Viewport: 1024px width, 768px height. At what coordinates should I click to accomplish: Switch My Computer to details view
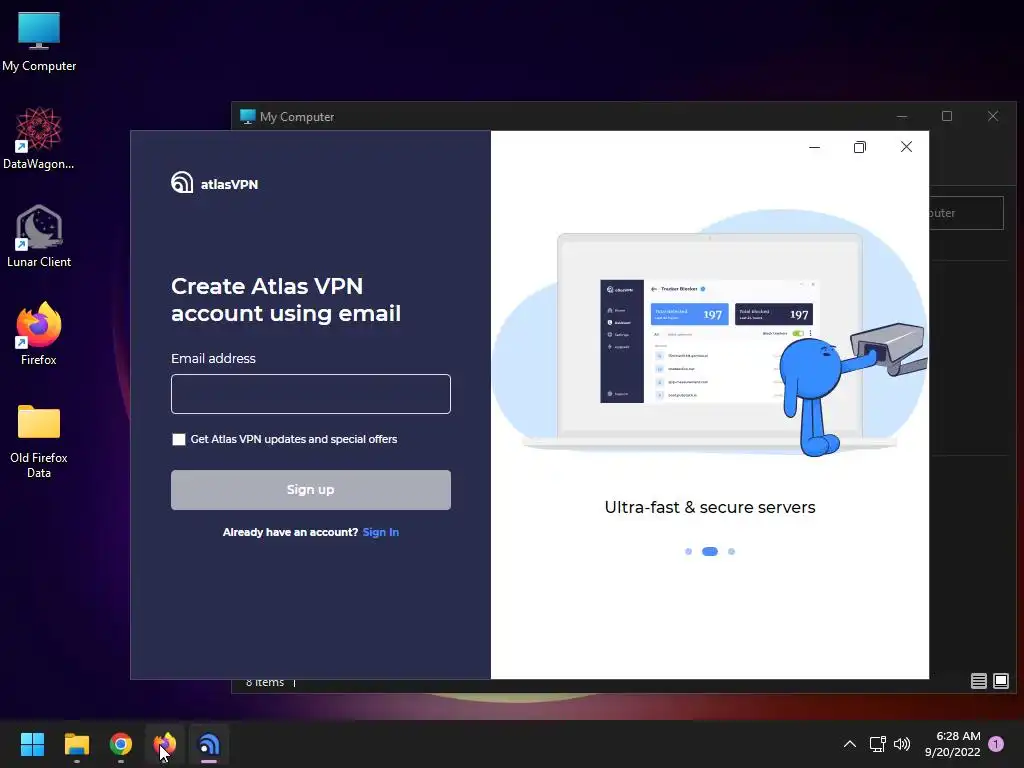(x=978, y=681)
